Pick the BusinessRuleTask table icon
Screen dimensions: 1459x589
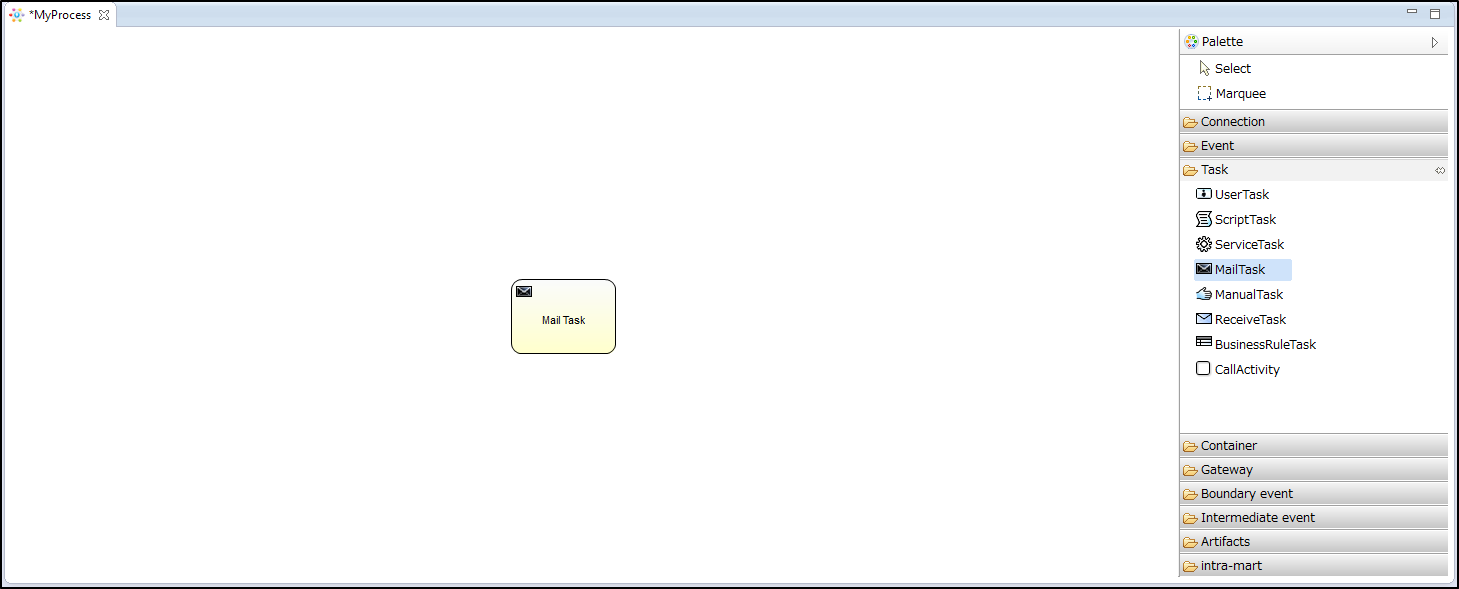pyautogui.click(x=1204, y=342)
